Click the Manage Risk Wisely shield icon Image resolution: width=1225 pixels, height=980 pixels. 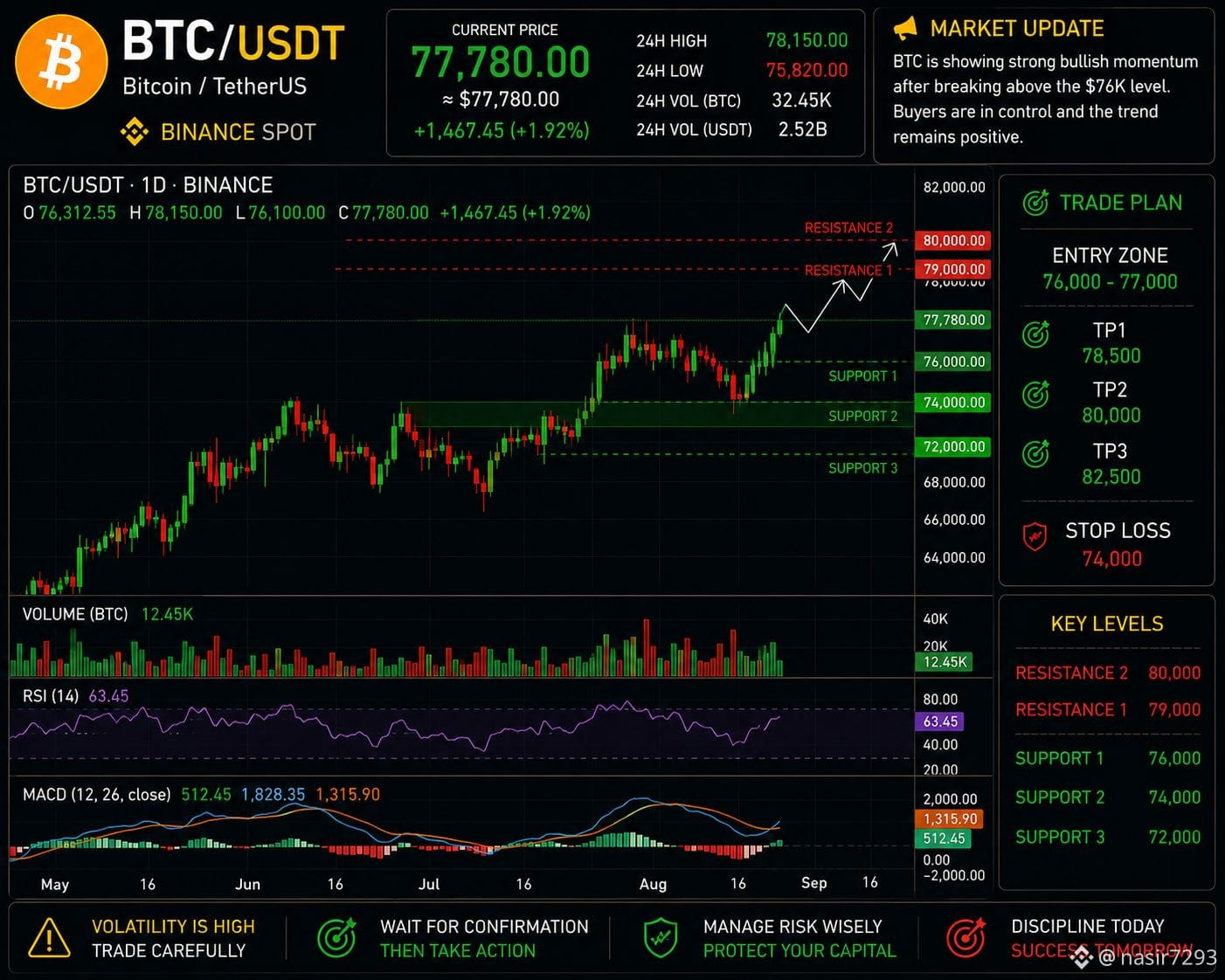point(661,938)
